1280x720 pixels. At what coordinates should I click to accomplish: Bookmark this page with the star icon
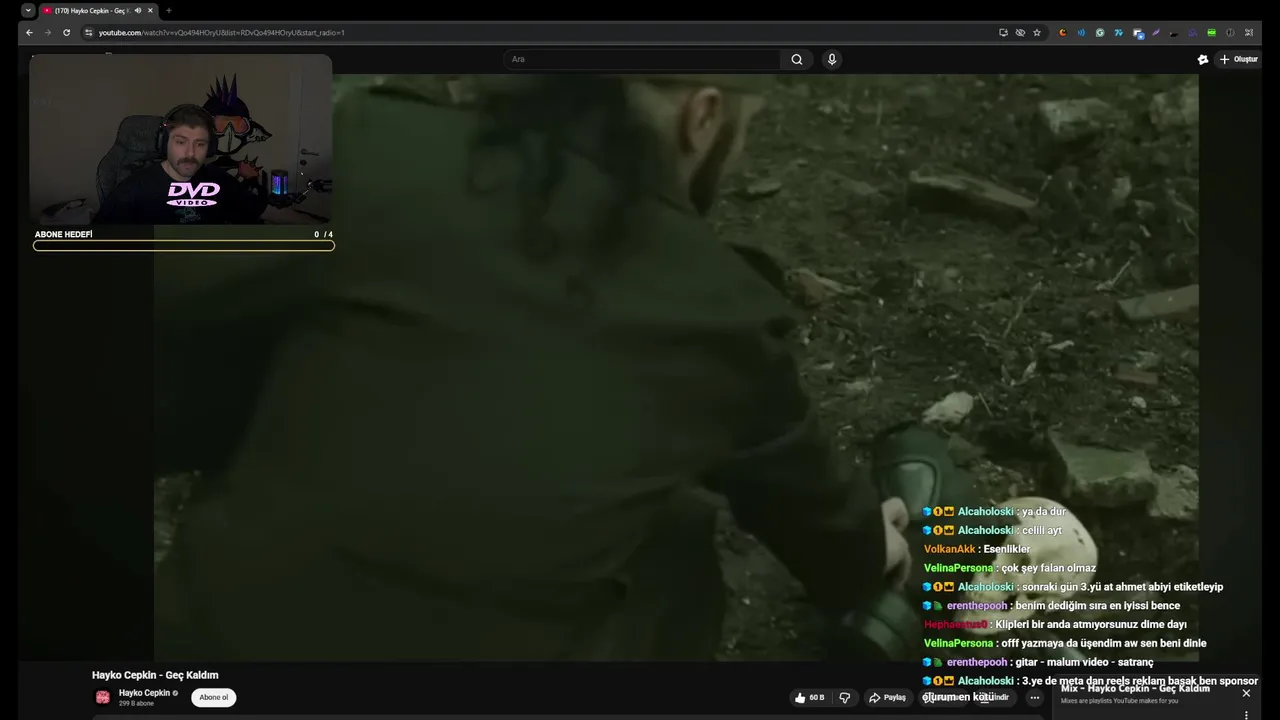point(1037,32)
